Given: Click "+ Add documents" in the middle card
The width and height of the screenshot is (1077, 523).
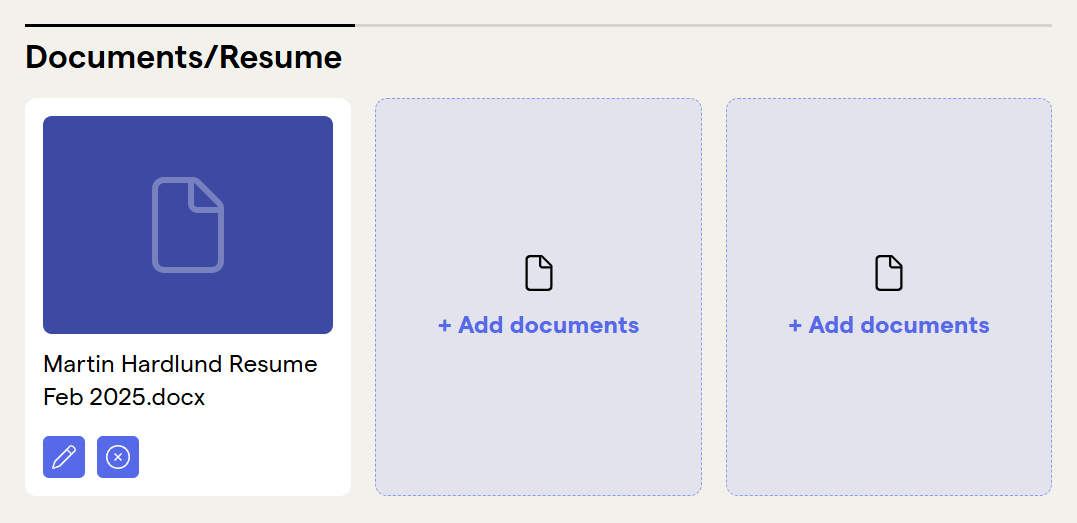Looking at the screenshot, I should tap(538, 325).
